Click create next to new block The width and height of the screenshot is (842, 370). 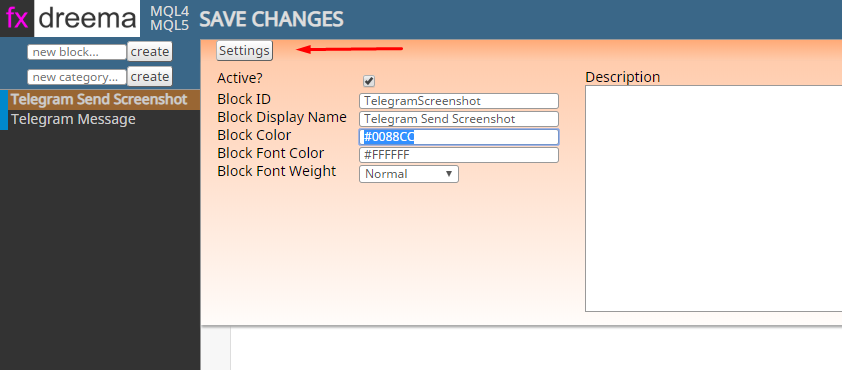point(150,52)
